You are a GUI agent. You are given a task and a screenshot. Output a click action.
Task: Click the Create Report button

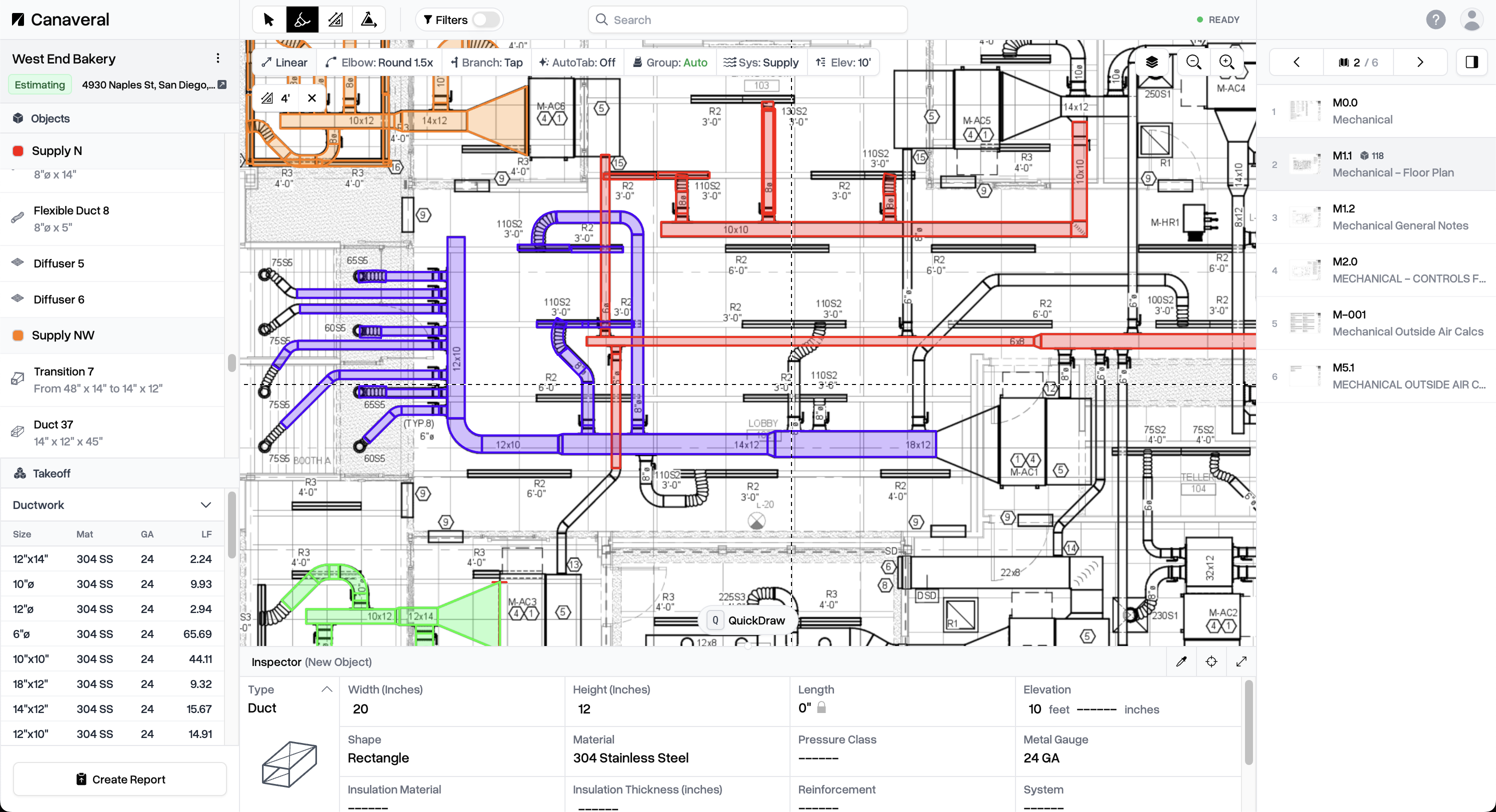coord(119,779)
